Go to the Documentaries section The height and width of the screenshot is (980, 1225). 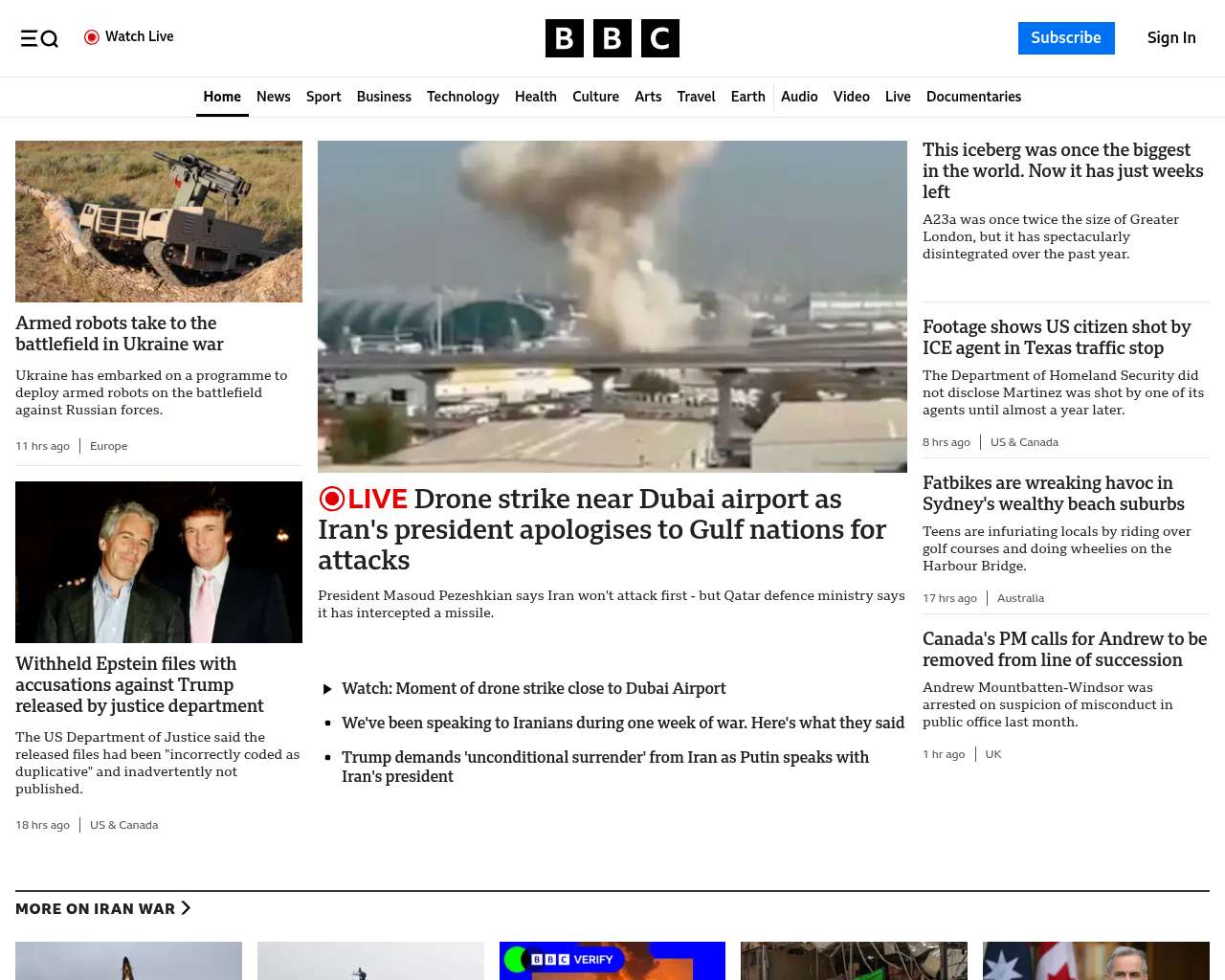973,97
